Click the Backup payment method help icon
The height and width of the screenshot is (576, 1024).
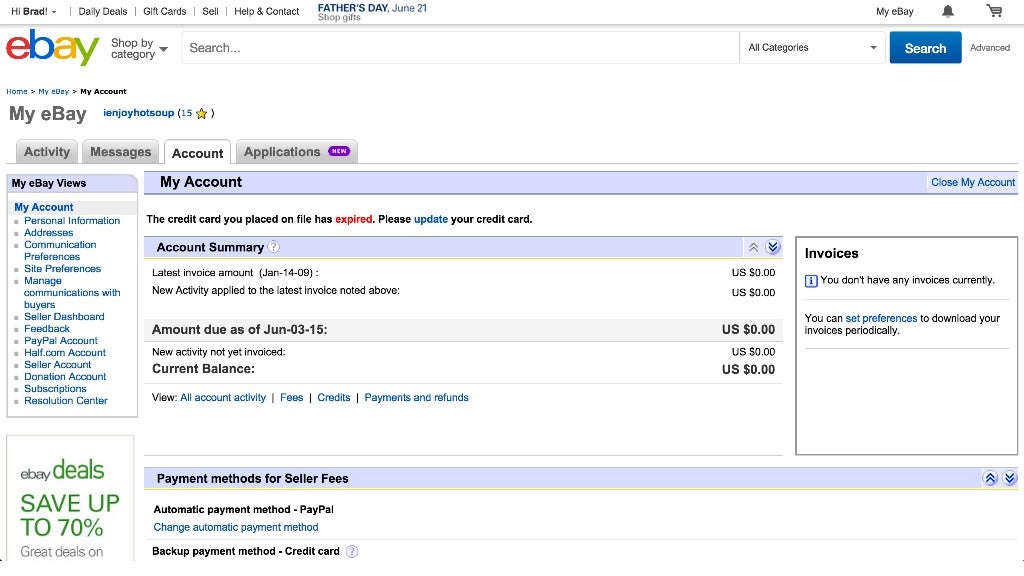[x=352, y=551]
